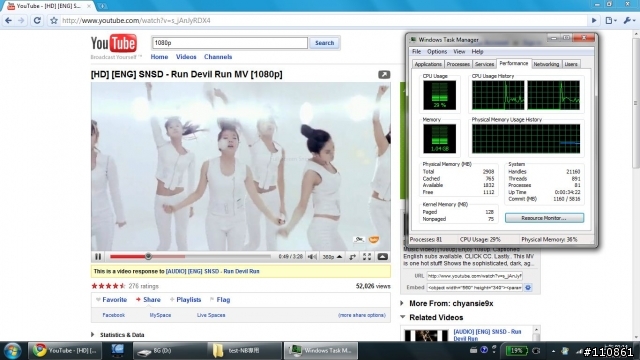The height and width of the screenshot is (360, 640).
Task: Click the YouTube Search button
Action: tap(324, 43)
